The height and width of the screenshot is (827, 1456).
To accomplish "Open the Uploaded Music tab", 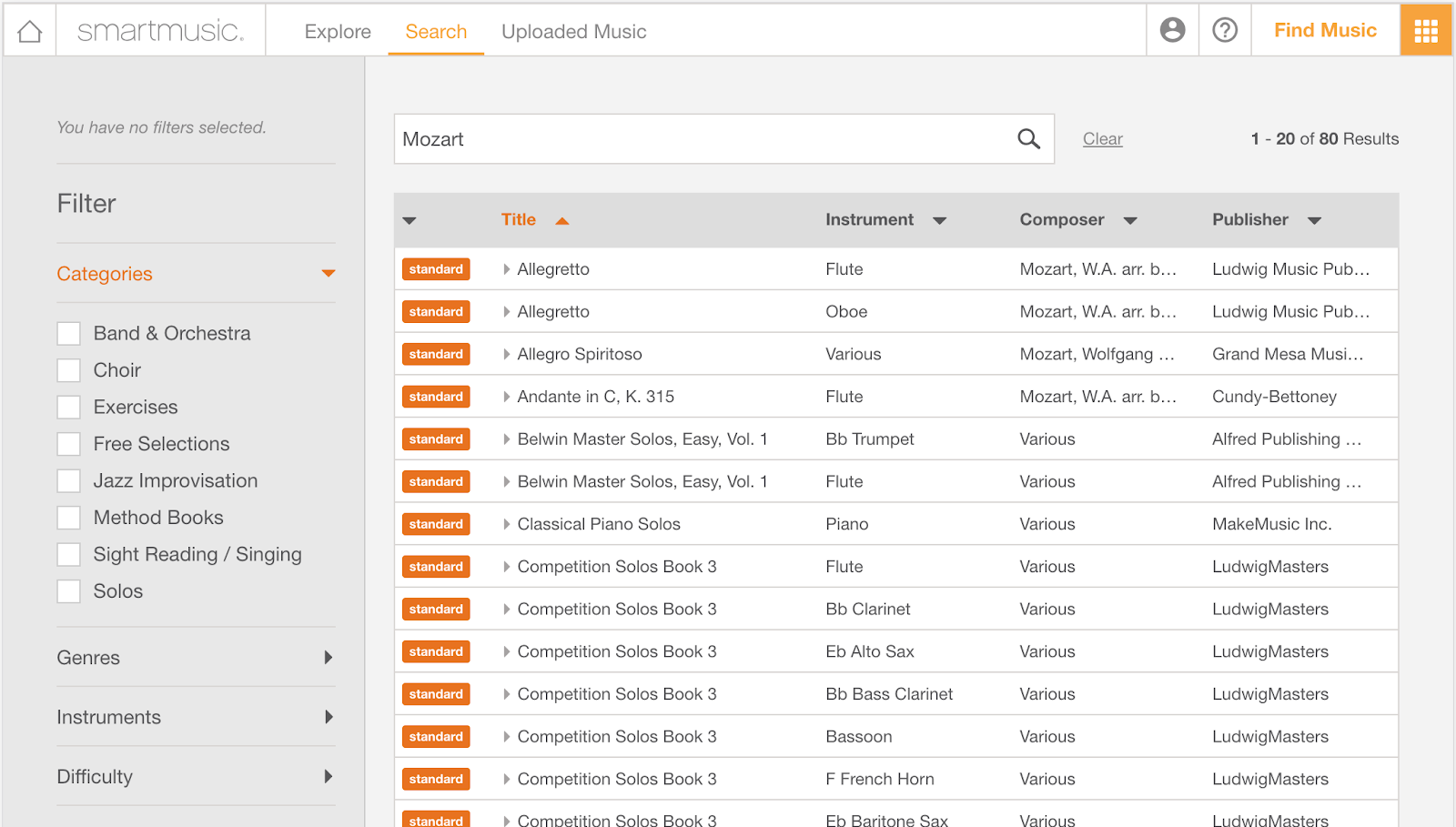I will (x=574, y=32).
